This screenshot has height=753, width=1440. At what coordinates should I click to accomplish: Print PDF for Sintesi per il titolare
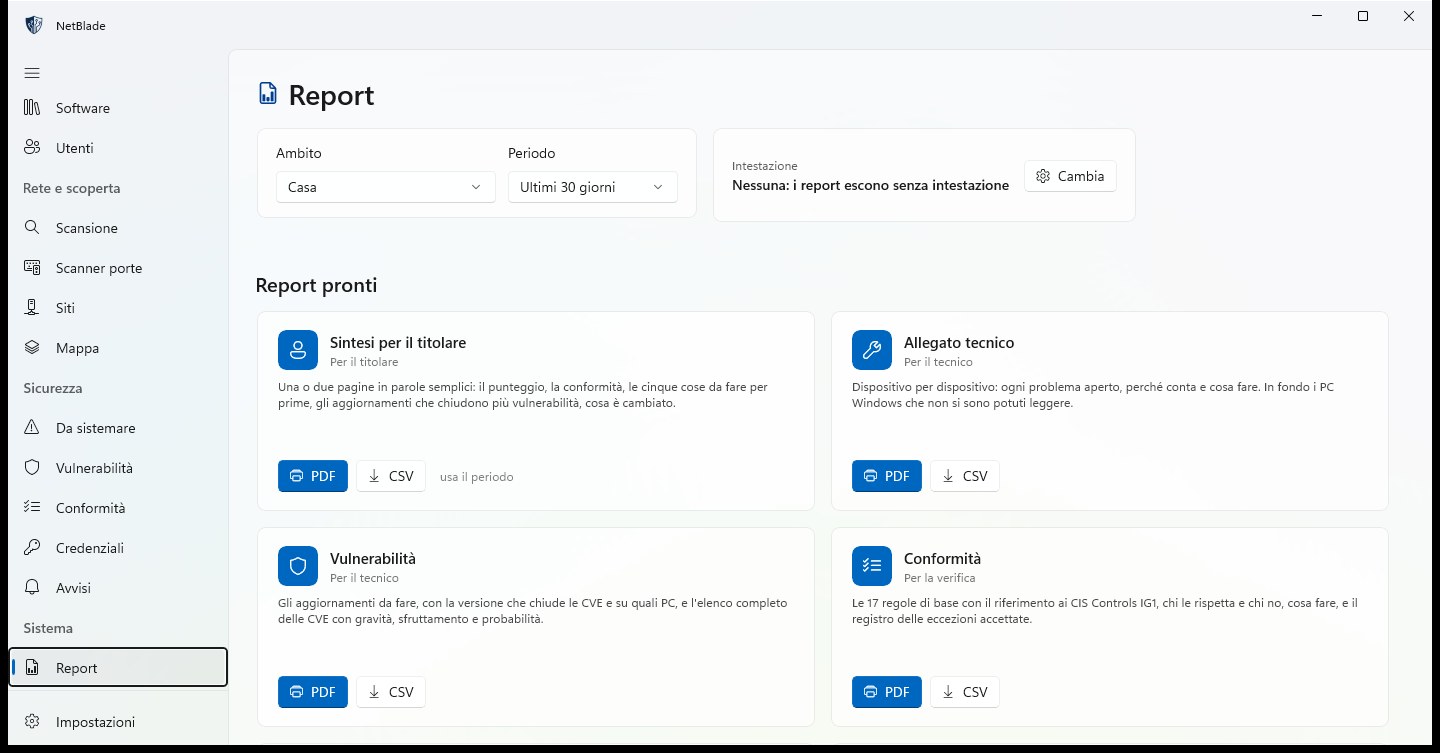click(313, 476)
